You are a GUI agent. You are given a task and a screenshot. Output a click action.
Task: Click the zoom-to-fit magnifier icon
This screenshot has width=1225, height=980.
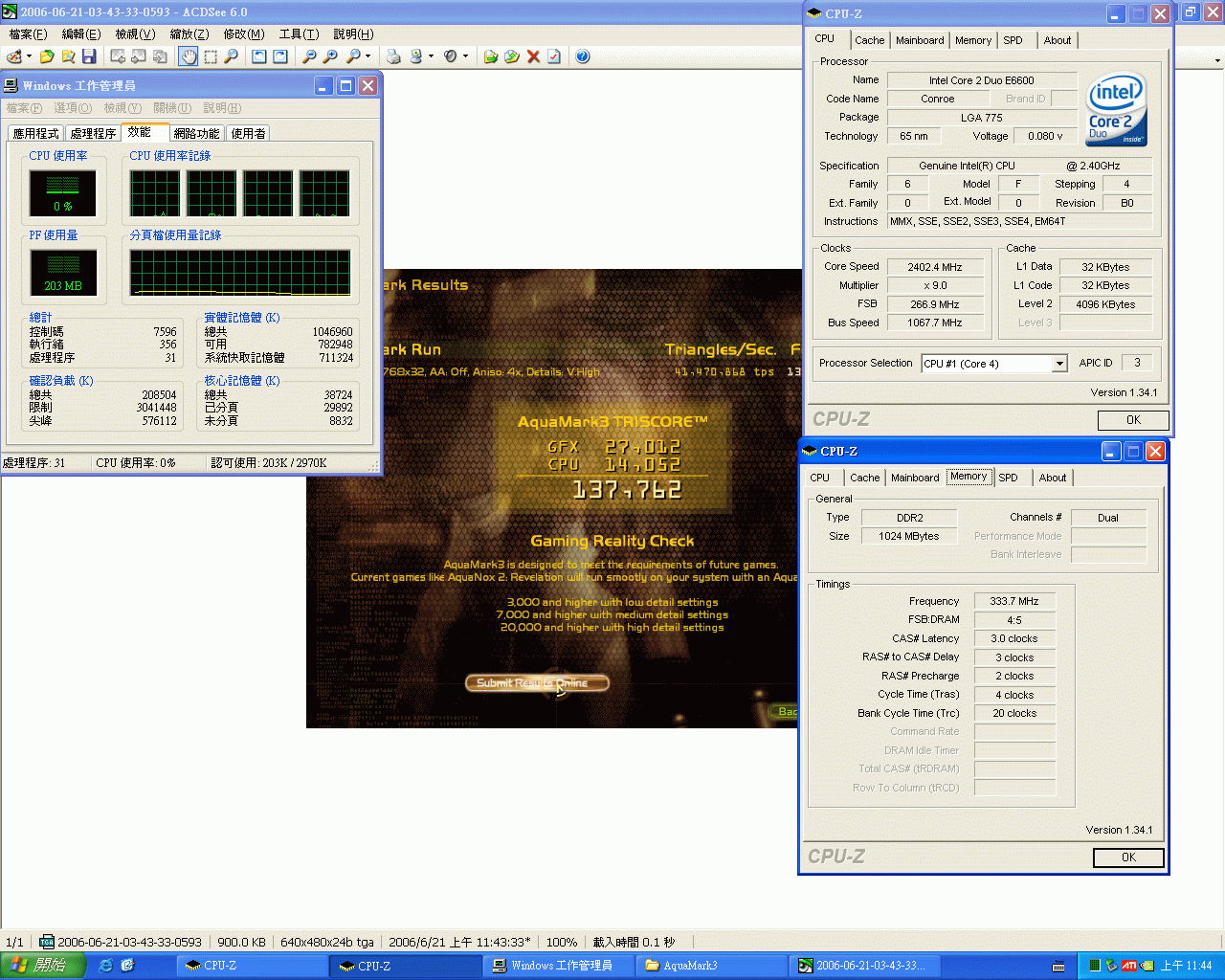click(353, 56)
